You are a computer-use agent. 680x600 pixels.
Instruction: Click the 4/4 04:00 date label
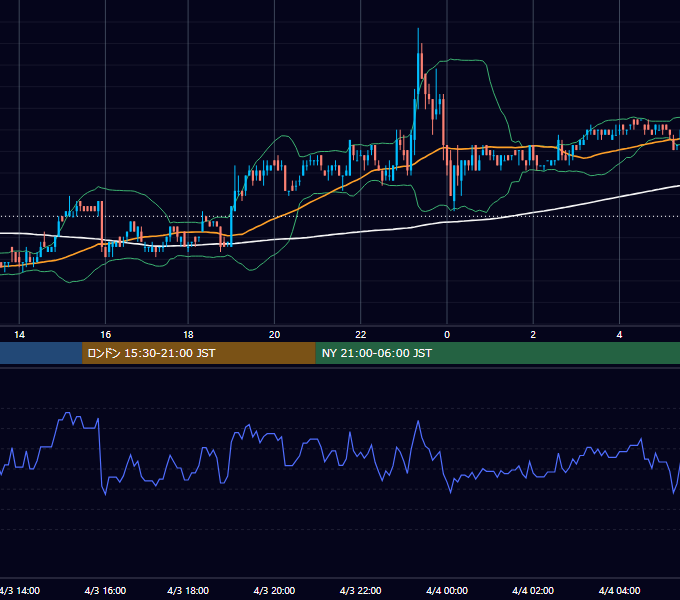pos(619,590)
